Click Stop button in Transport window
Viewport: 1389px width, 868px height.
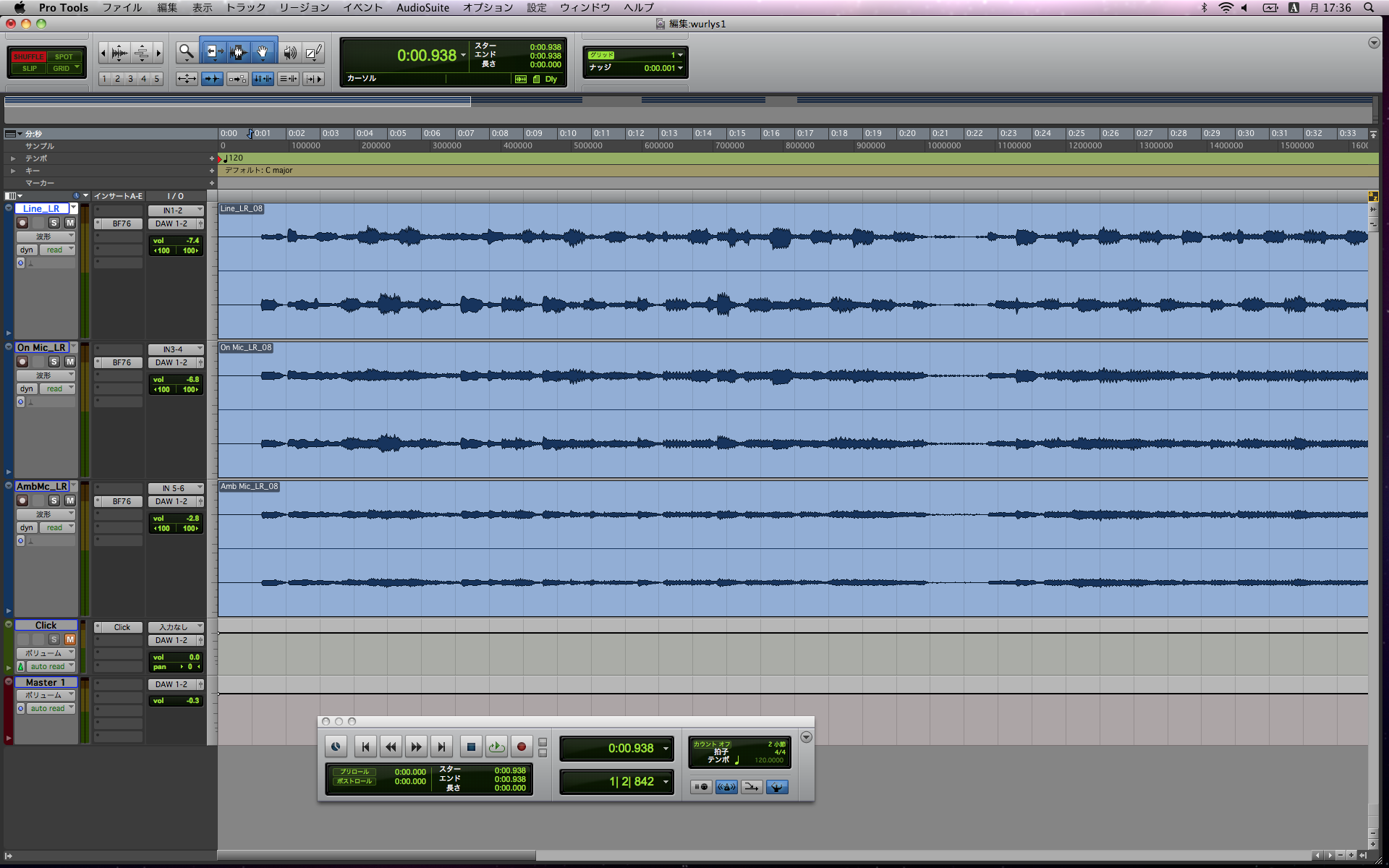(x=471, y=746)
